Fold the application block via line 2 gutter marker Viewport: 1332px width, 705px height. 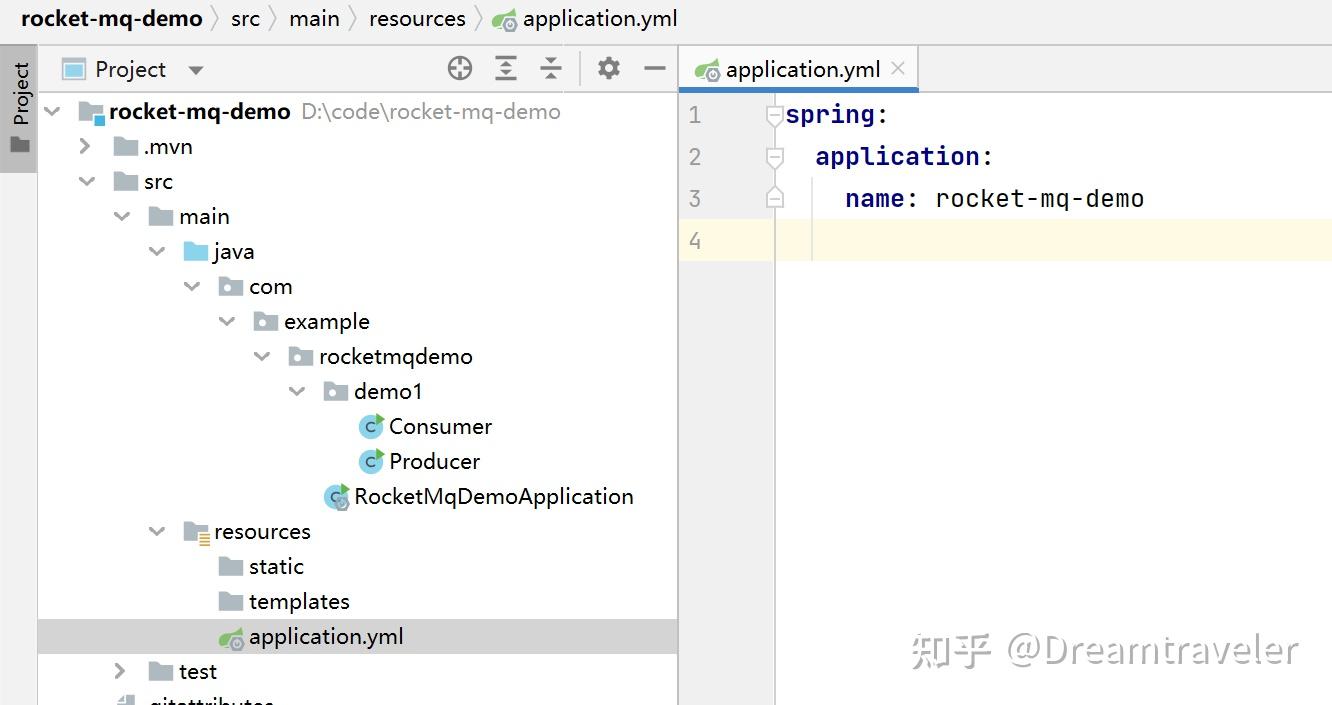coord(773,156)
